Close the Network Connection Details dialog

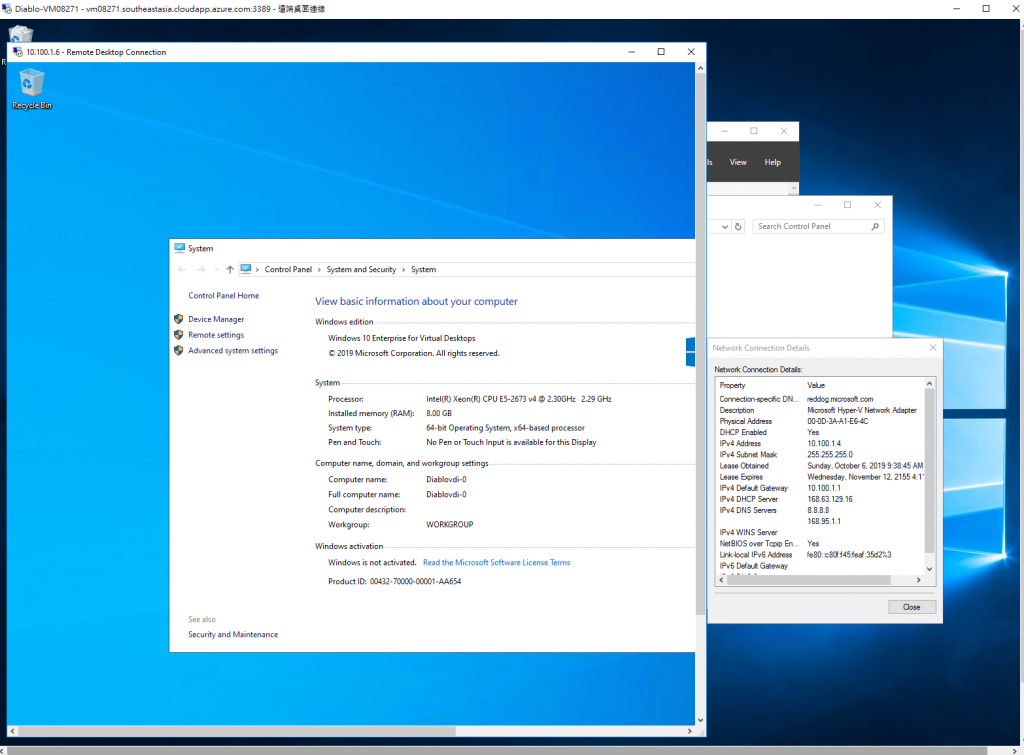tap(912, 607)
